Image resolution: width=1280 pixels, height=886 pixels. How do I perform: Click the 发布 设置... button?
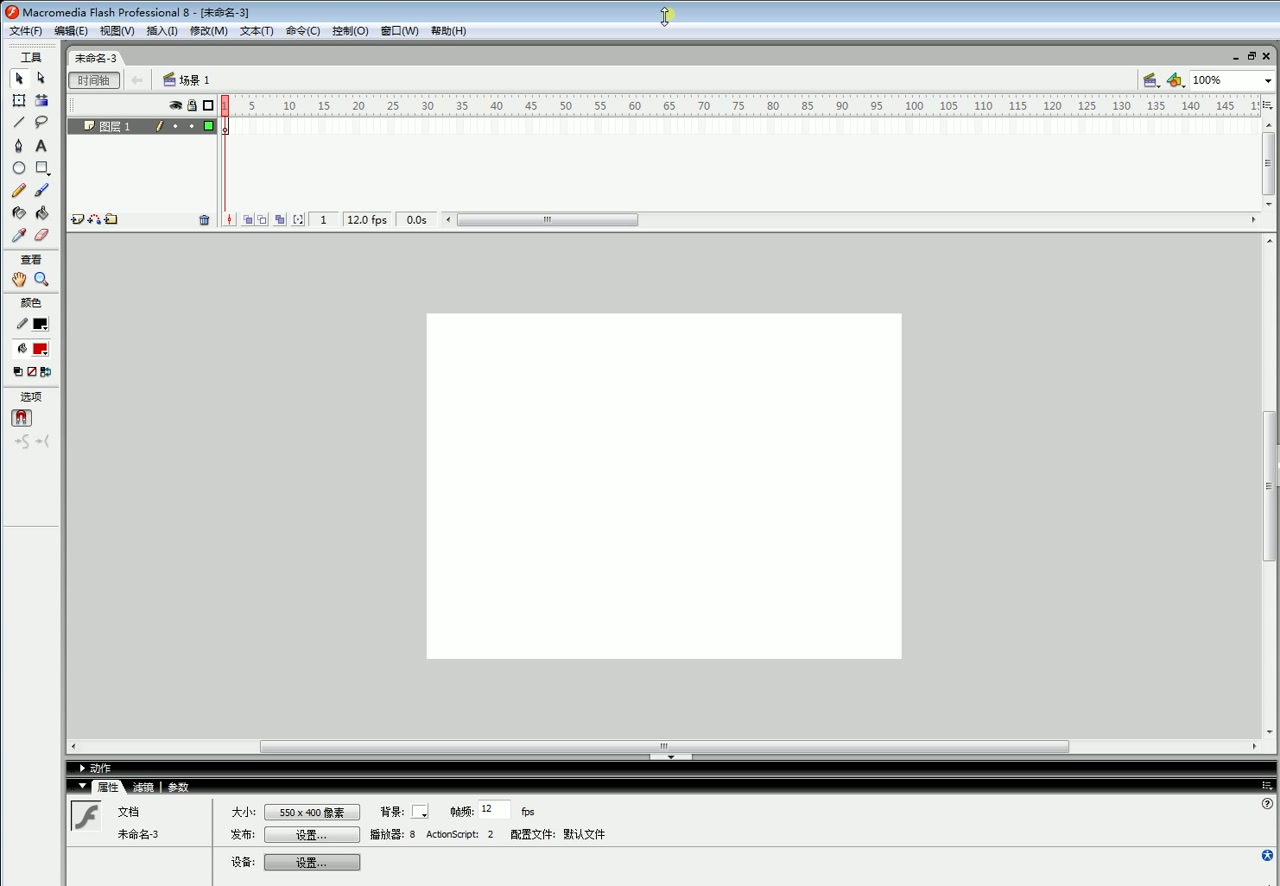click(312, 835)
